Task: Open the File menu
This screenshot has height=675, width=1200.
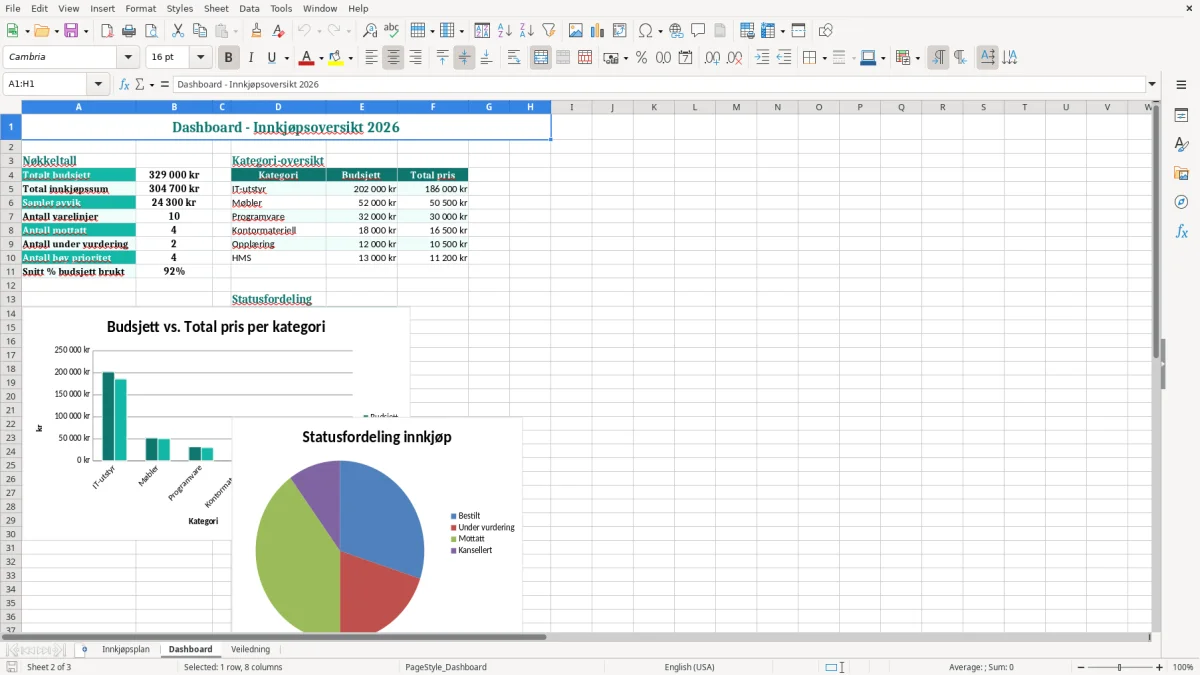Action: [x=13, y=8]
